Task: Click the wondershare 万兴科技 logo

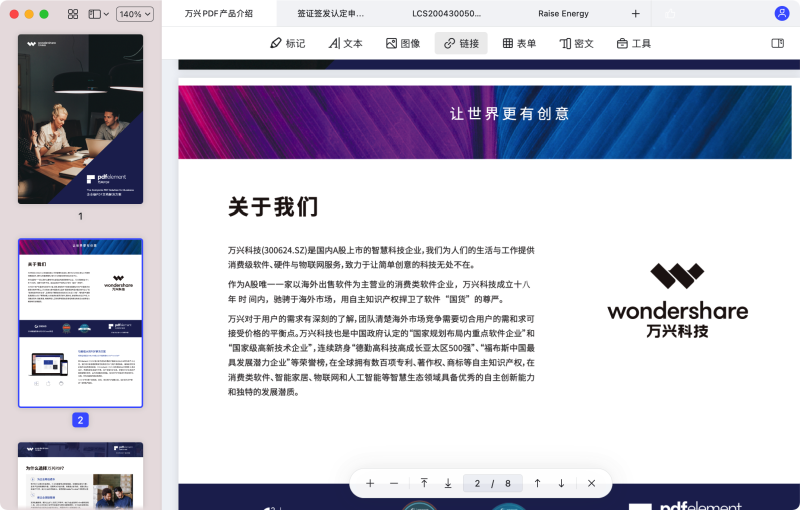Action: (x=678, y=300)
